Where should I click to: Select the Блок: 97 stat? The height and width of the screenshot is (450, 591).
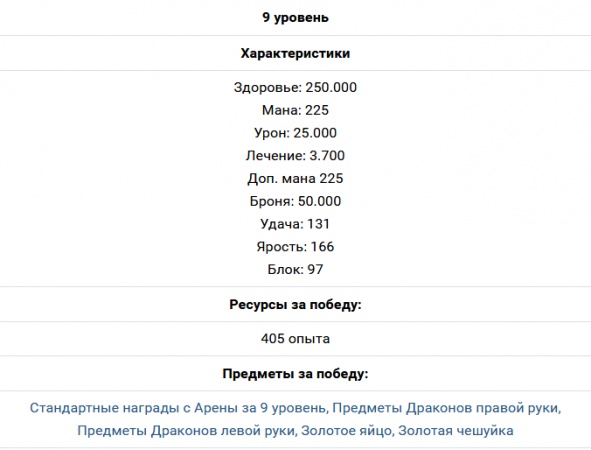click(x=296, y=269)
